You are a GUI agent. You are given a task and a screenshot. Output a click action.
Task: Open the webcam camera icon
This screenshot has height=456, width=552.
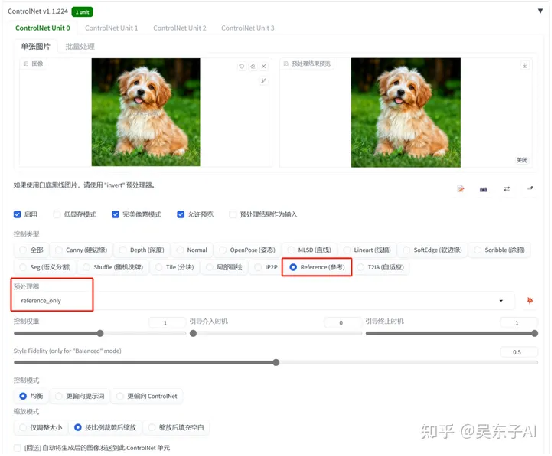484,189
